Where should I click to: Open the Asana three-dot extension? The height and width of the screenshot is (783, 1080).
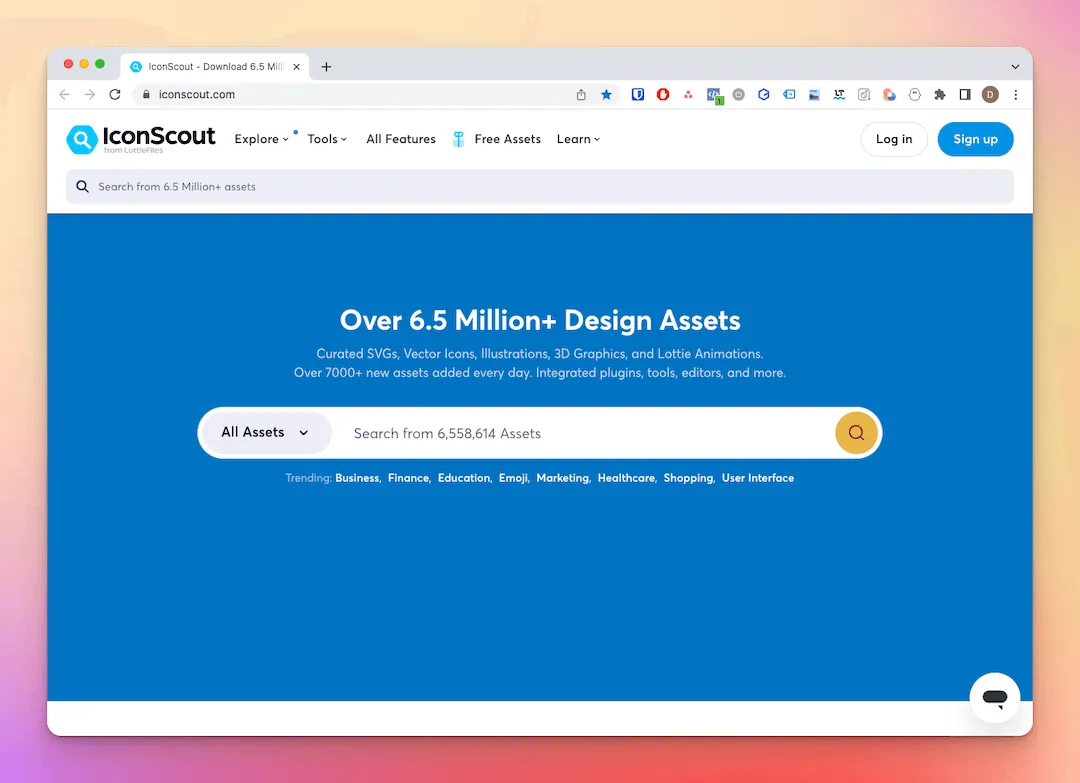point(688,94)
